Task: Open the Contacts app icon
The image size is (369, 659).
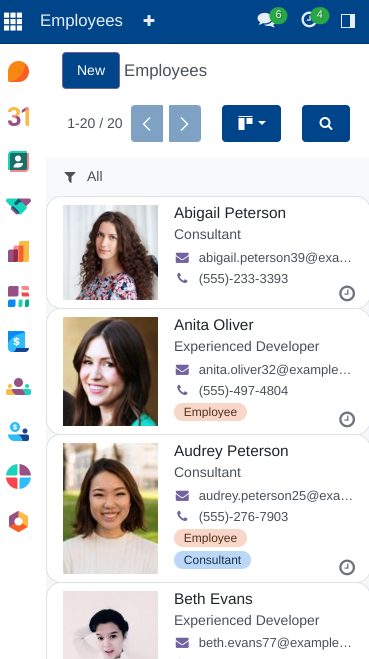Action: 18,161
